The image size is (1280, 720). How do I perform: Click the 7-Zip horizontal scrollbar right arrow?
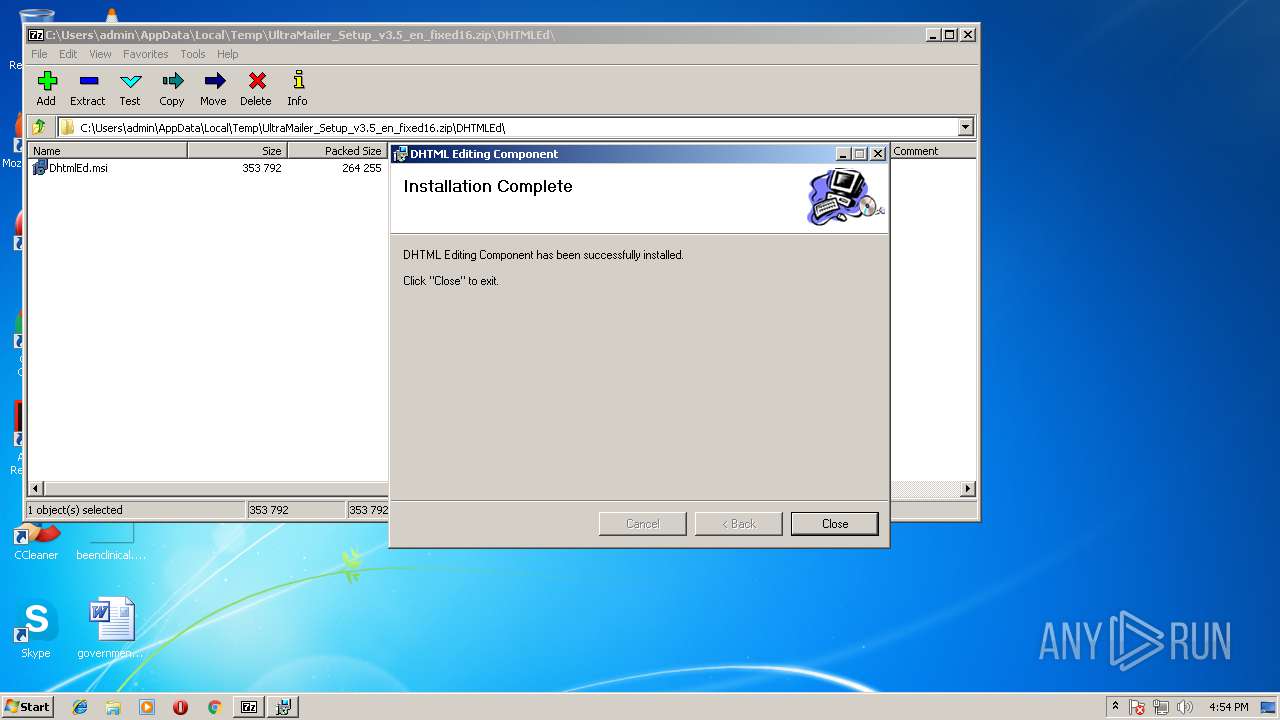pos(967,489)
